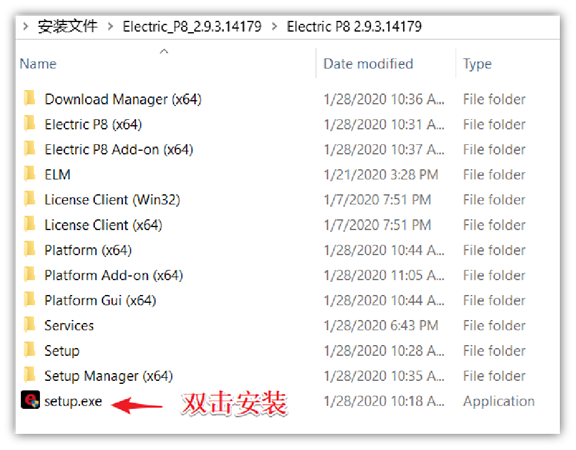Sort files by Type column header
576x450 pixels.
[477, 64]
